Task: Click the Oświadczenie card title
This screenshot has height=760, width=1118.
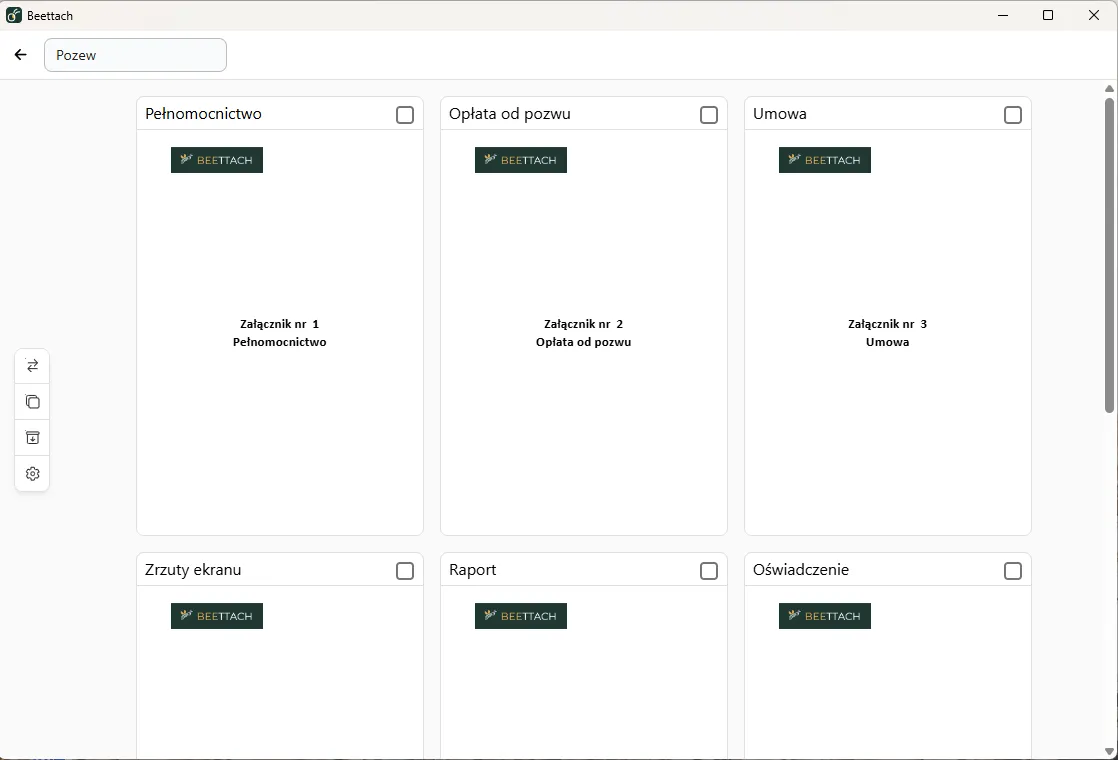Action: pos(801,570)
